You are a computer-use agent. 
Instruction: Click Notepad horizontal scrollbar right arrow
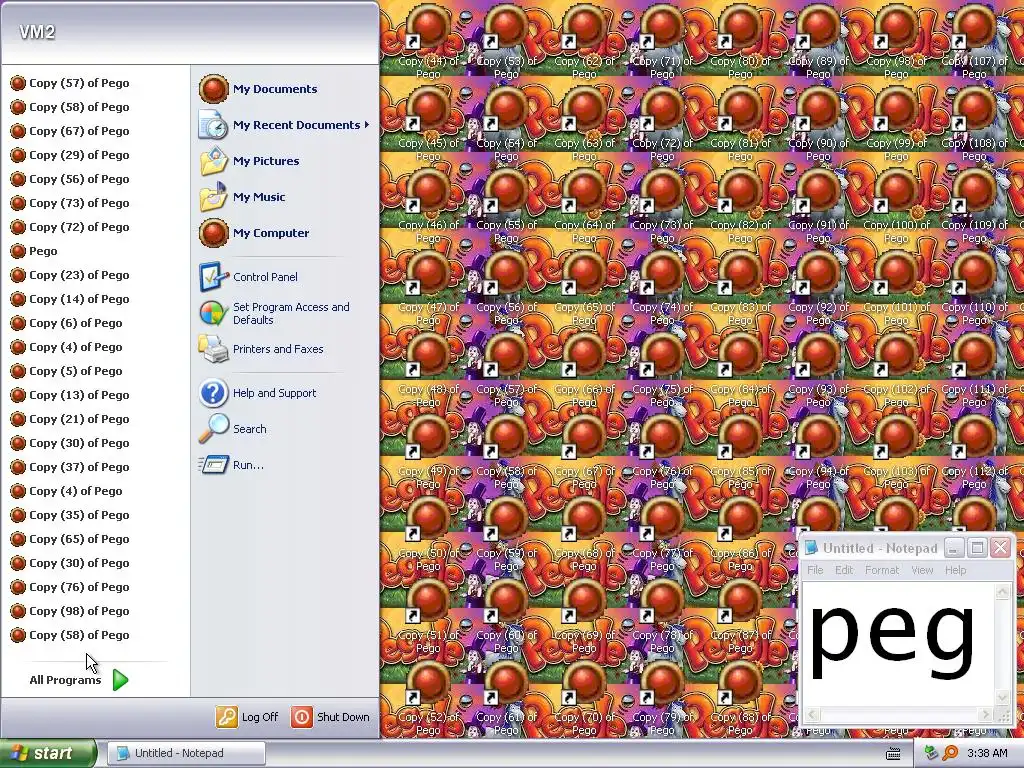point(986,714)
